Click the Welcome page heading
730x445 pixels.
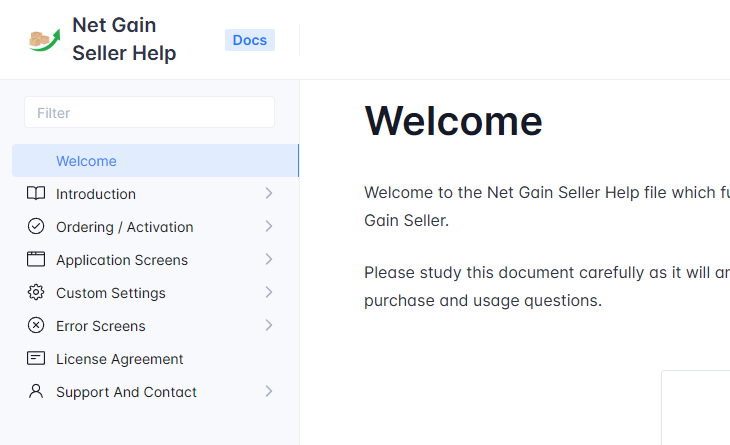[x=453, y=121]
